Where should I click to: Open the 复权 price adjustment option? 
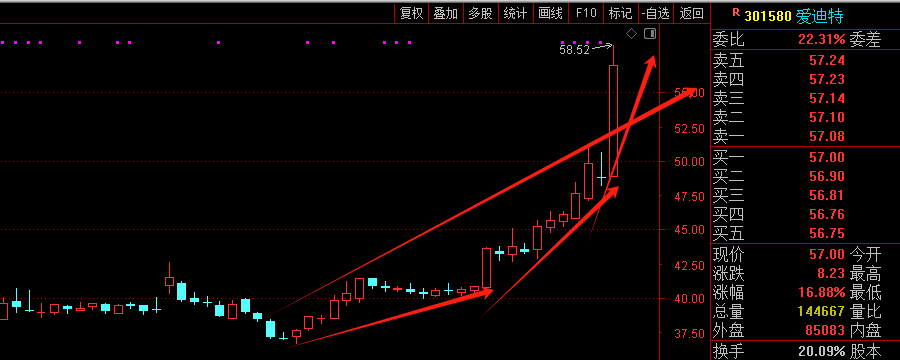[x=412, y=14]
